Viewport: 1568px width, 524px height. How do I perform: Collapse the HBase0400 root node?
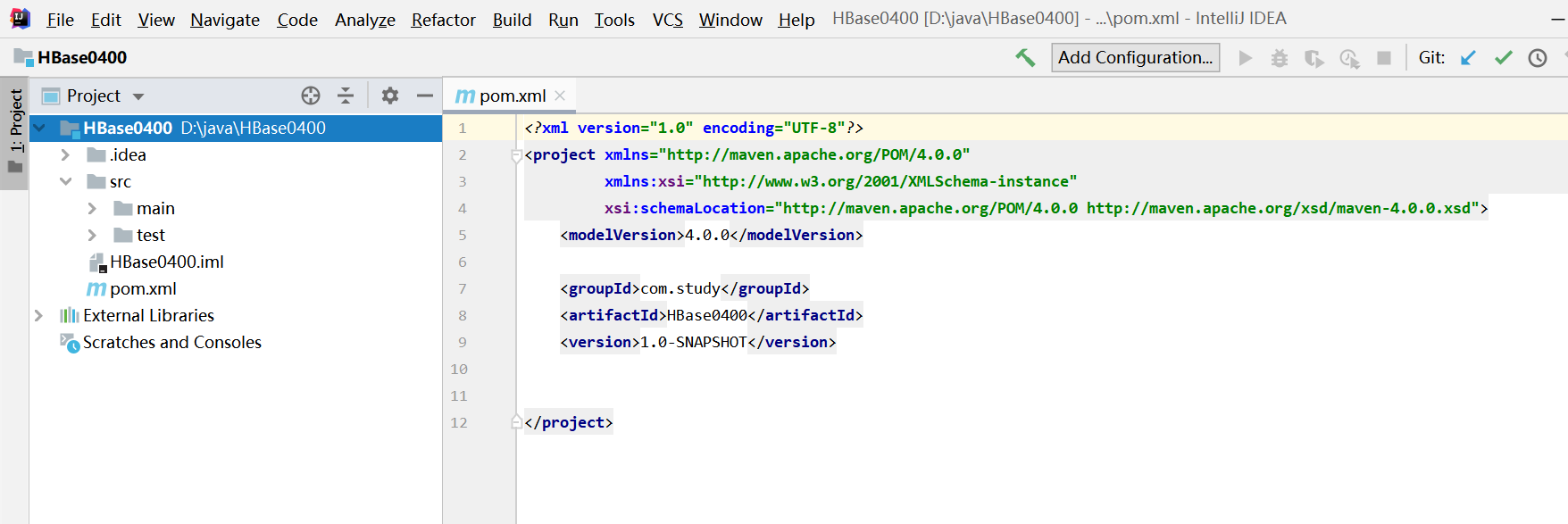(38, 129)
